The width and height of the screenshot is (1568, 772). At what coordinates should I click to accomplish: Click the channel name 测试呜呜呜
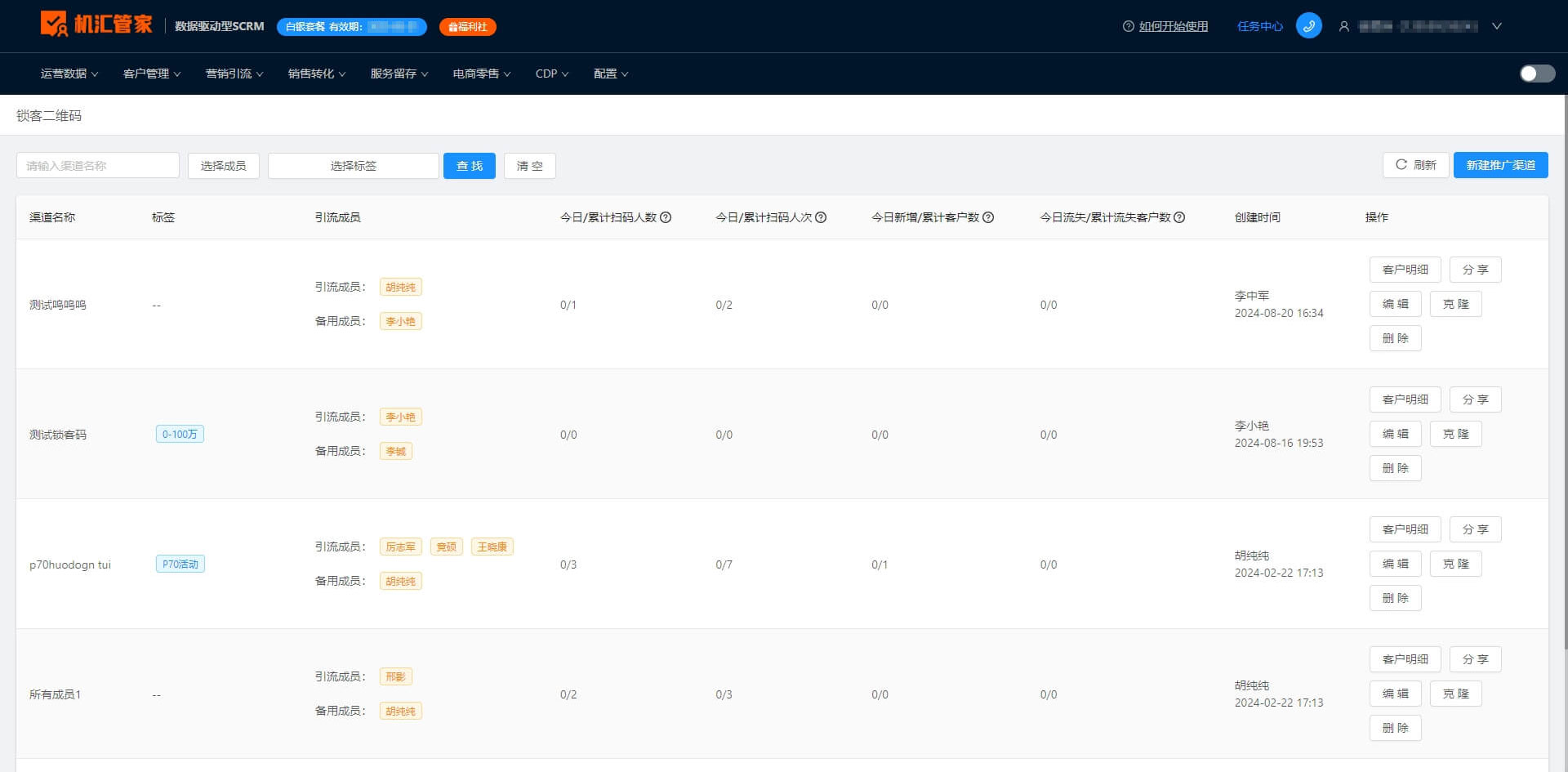click(58, 305)
